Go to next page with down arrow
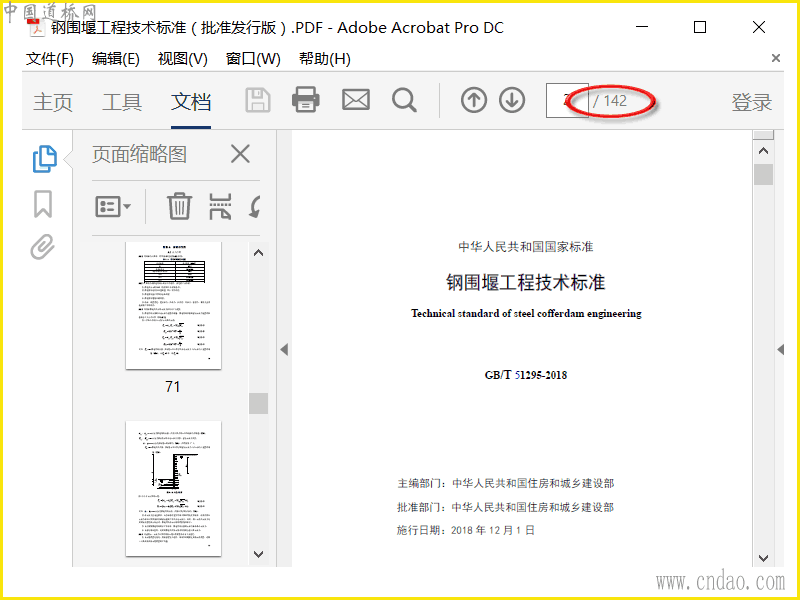Image resolution: width=800 pixels, height=600 pixels. point(512,100)
